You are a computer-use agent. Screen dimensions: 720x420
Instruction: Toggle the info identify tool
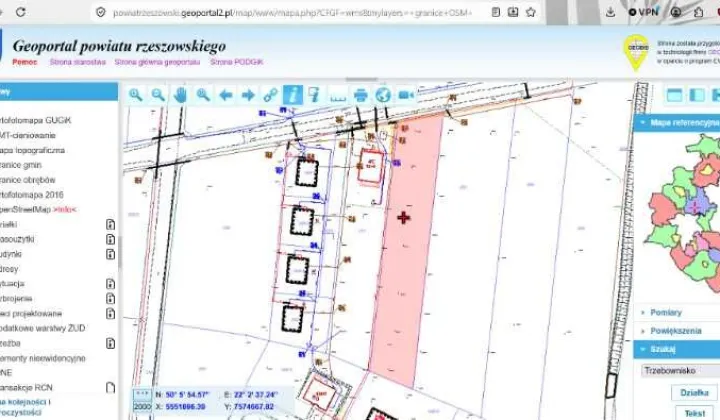(293, 95)
